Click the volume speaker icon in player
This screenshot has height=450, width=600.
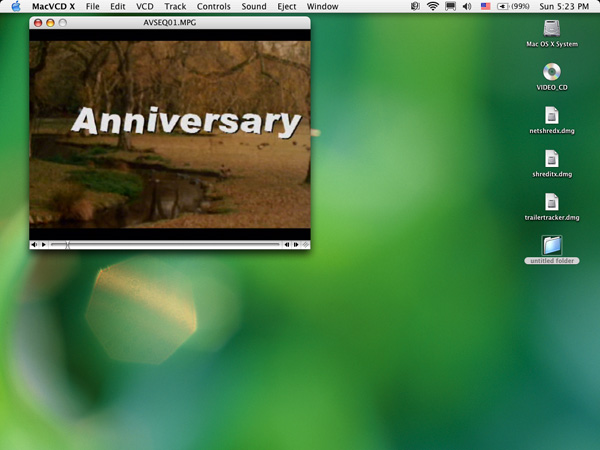(34, 244)
